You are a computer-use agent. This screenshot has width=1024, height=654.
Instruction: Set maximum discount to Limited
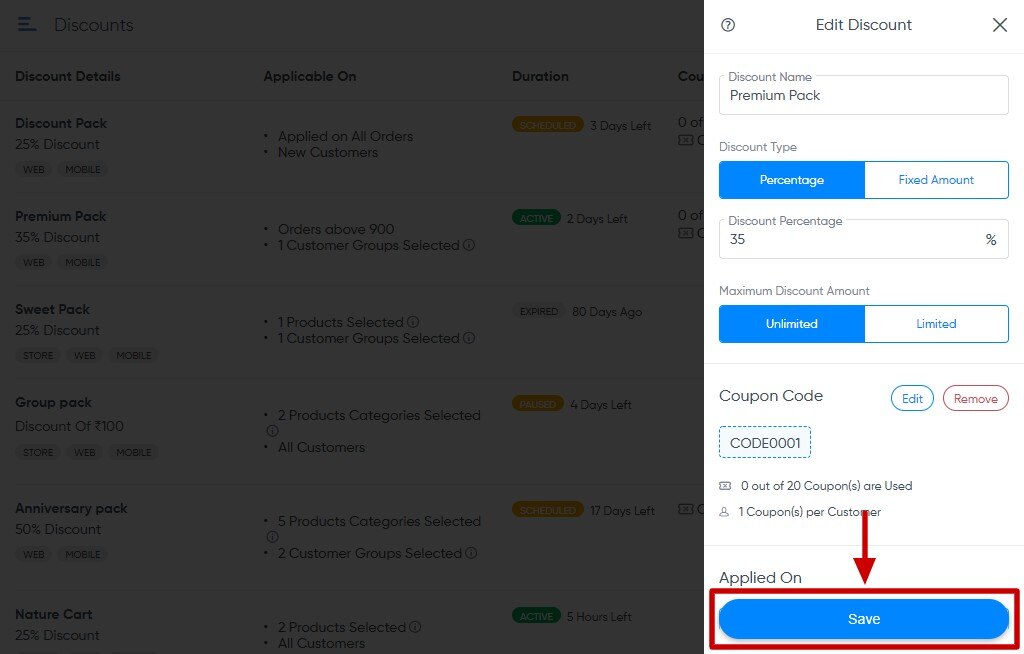click(936, 324)
